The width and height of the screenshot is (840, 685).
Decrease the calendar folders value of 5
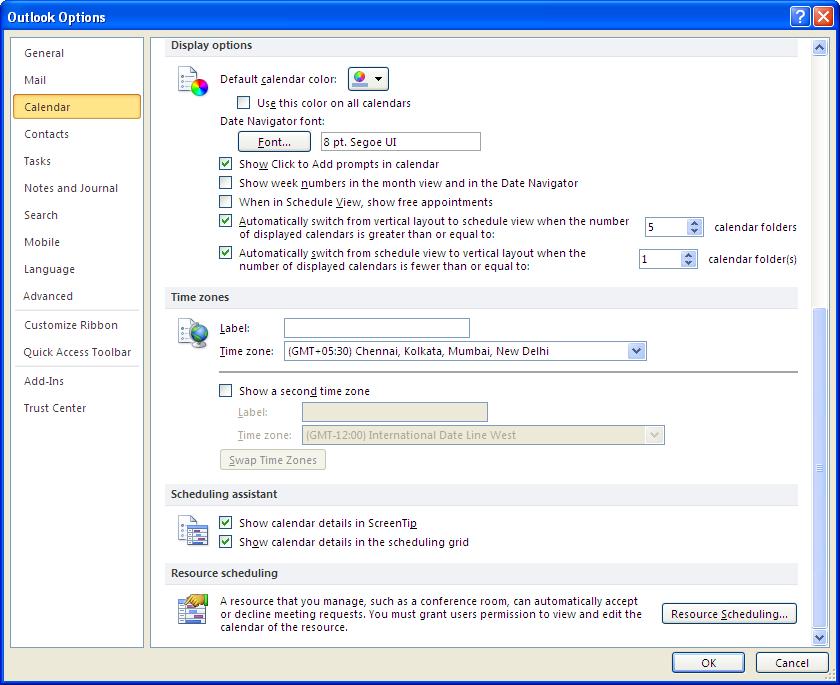[x=694, y=231]
